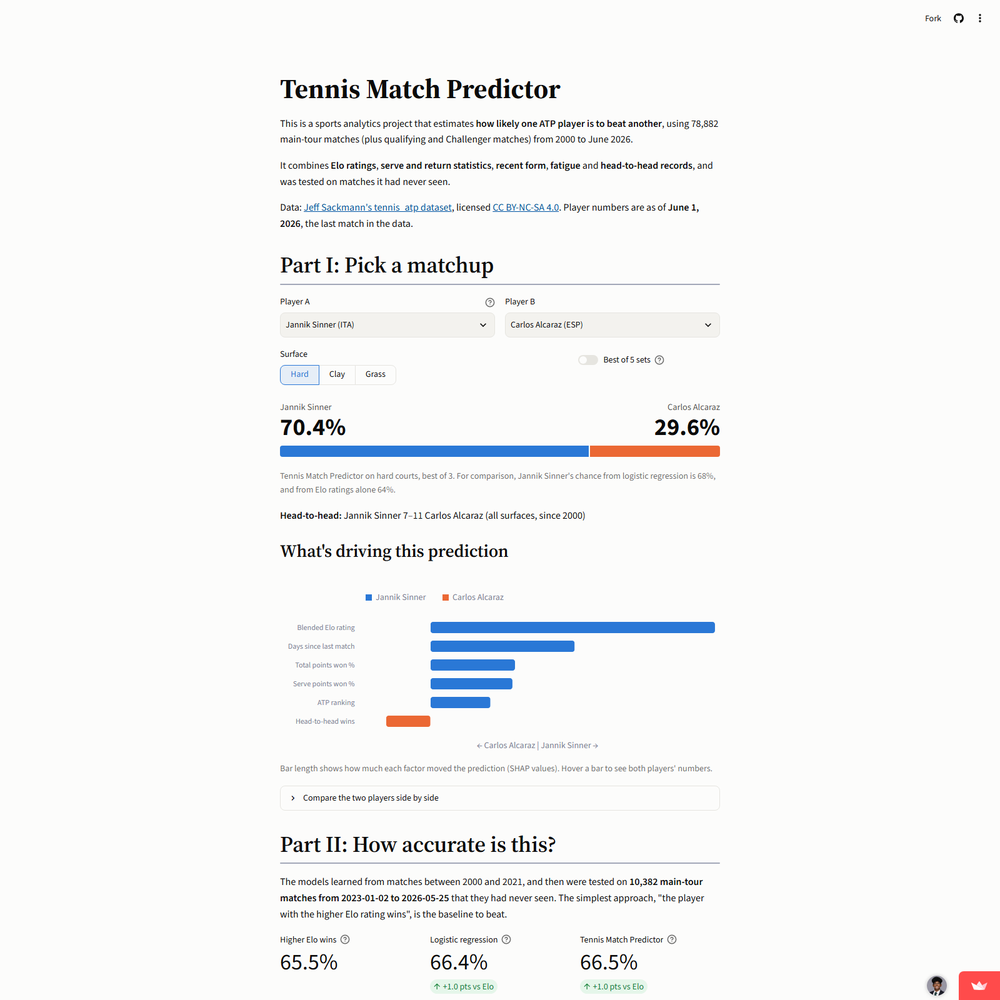Expand Compare the two players side by side
Image resolution: width=1000 pixels, height=1000 pixels.
point(500,798)
